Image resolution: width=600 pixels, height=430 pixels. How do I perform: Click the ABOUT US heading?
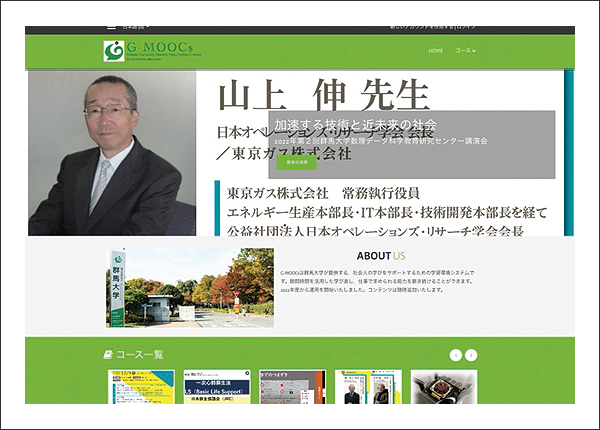[x=381, y=256]
